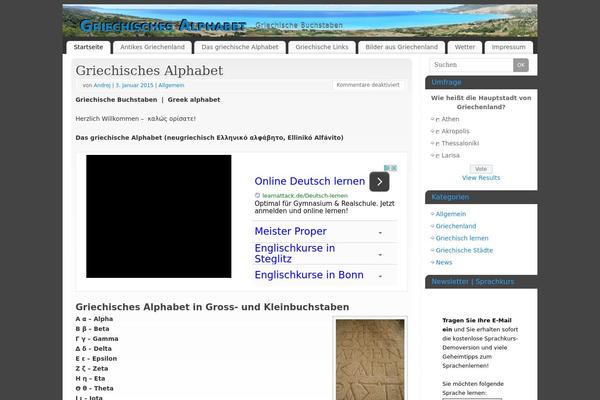Click the poll question about Hauptstadt von Griechenland
The image size is (600, 400).
click(x=481, y=103)
